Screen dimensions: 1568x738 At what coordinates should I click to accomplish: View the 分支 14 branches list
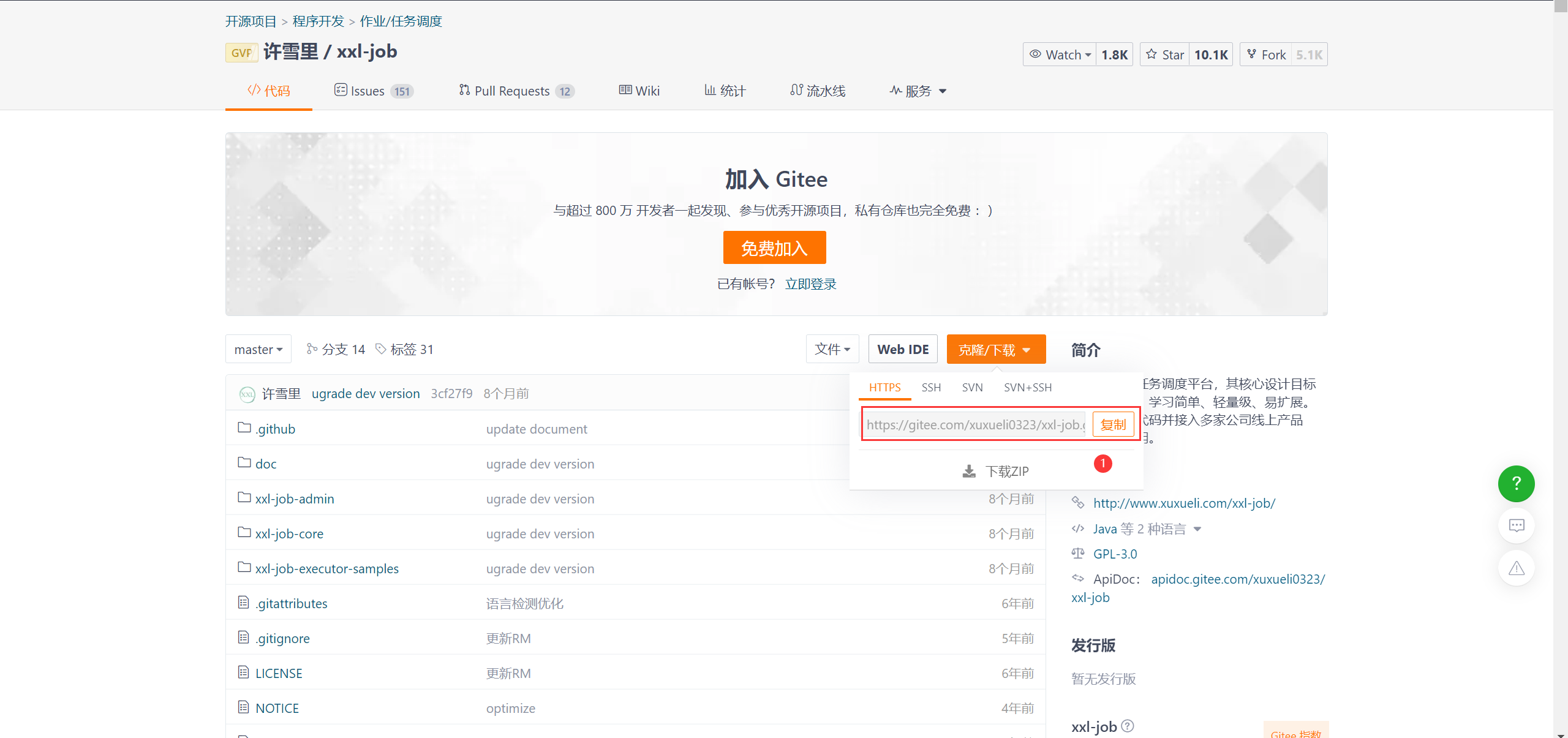click(336, 349)
